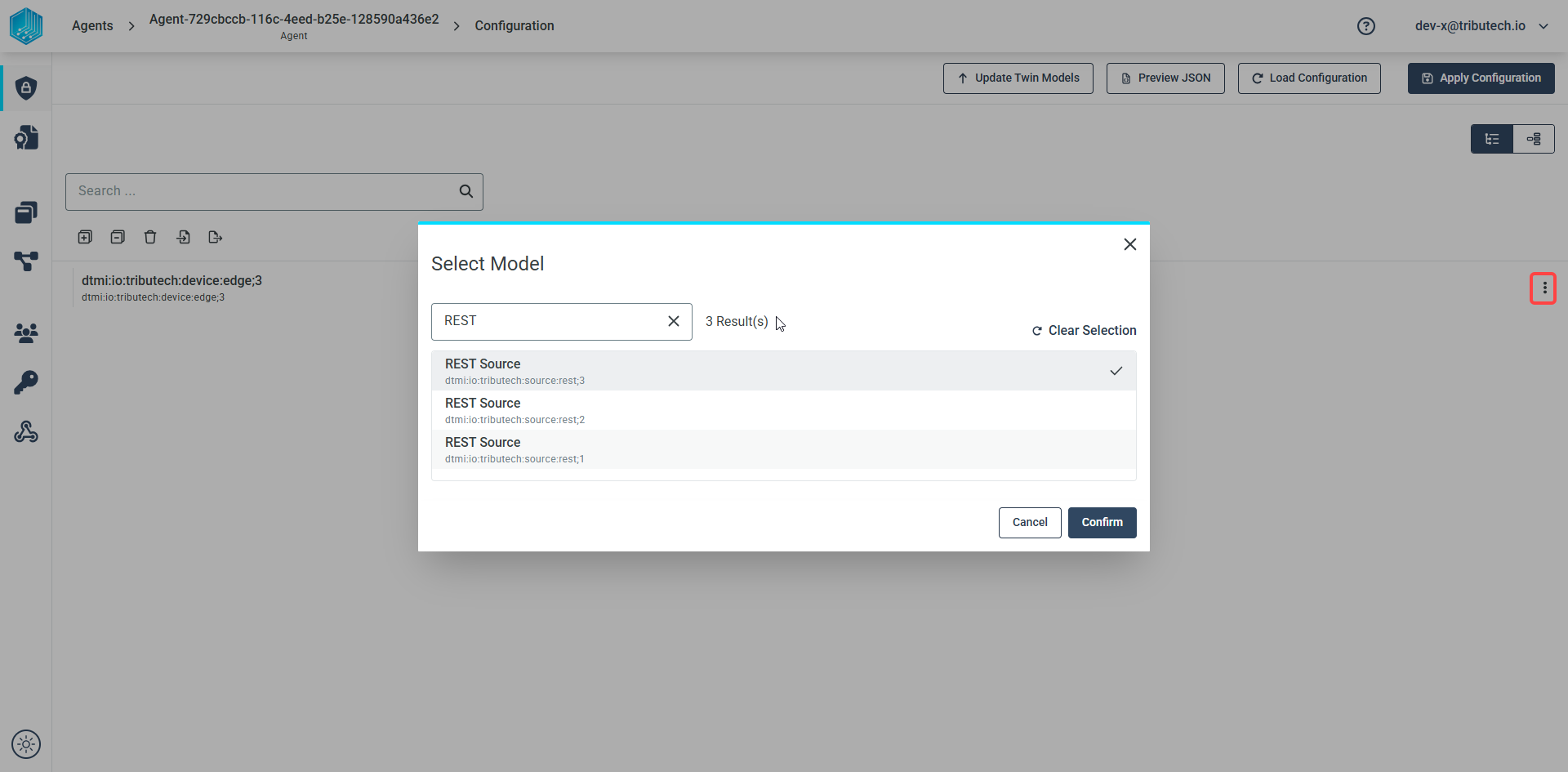Confirm the selected model
1568x772 pixels.
[1102, 523]
